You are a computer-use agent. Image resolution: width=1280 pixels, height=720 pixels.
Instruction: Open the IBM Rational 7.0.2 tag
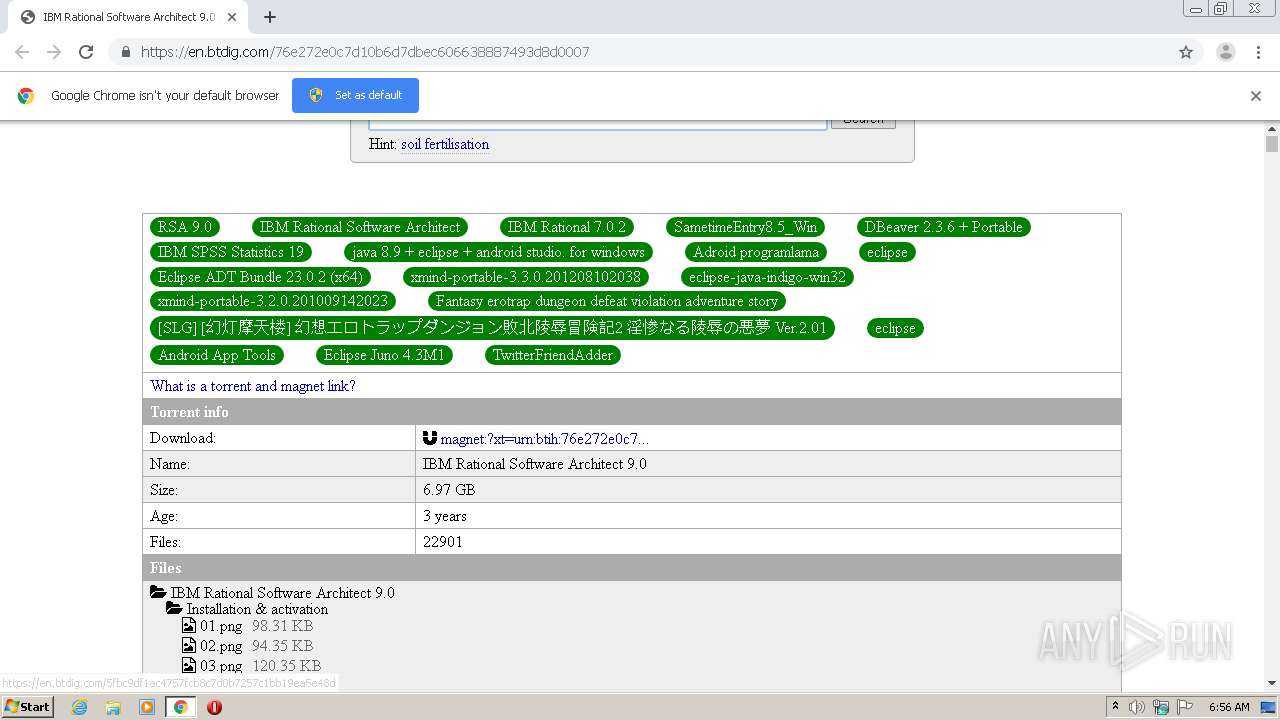point(567,227)
